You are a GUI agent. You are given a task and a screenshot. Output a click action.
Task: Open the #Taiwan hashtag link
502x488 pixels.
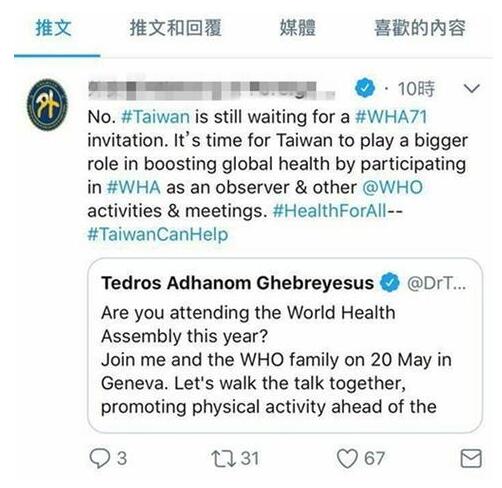155,117
